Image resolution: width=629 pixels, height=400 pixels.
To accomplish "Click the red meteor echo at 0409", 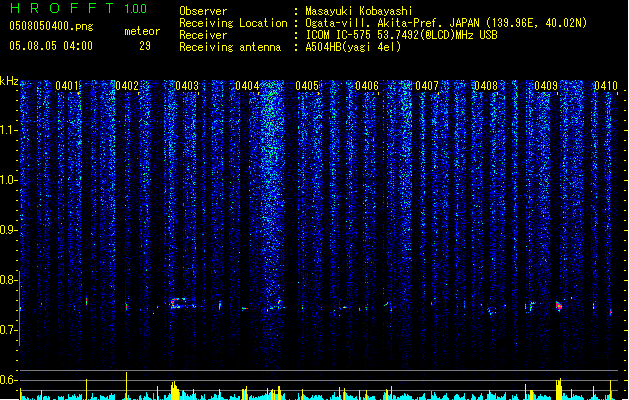I will tap(559, 306).
